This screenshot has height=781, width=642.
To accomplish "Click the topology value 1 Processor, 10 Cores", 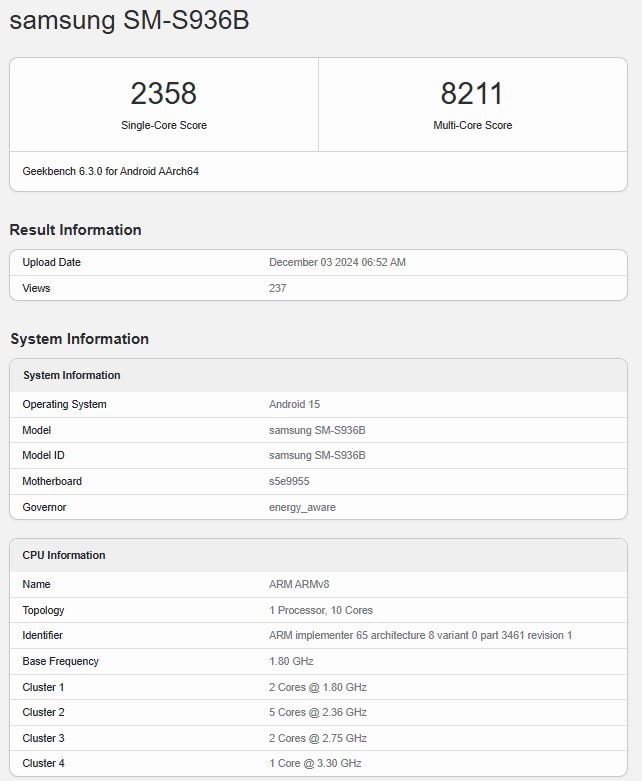I will click(321, 611).
